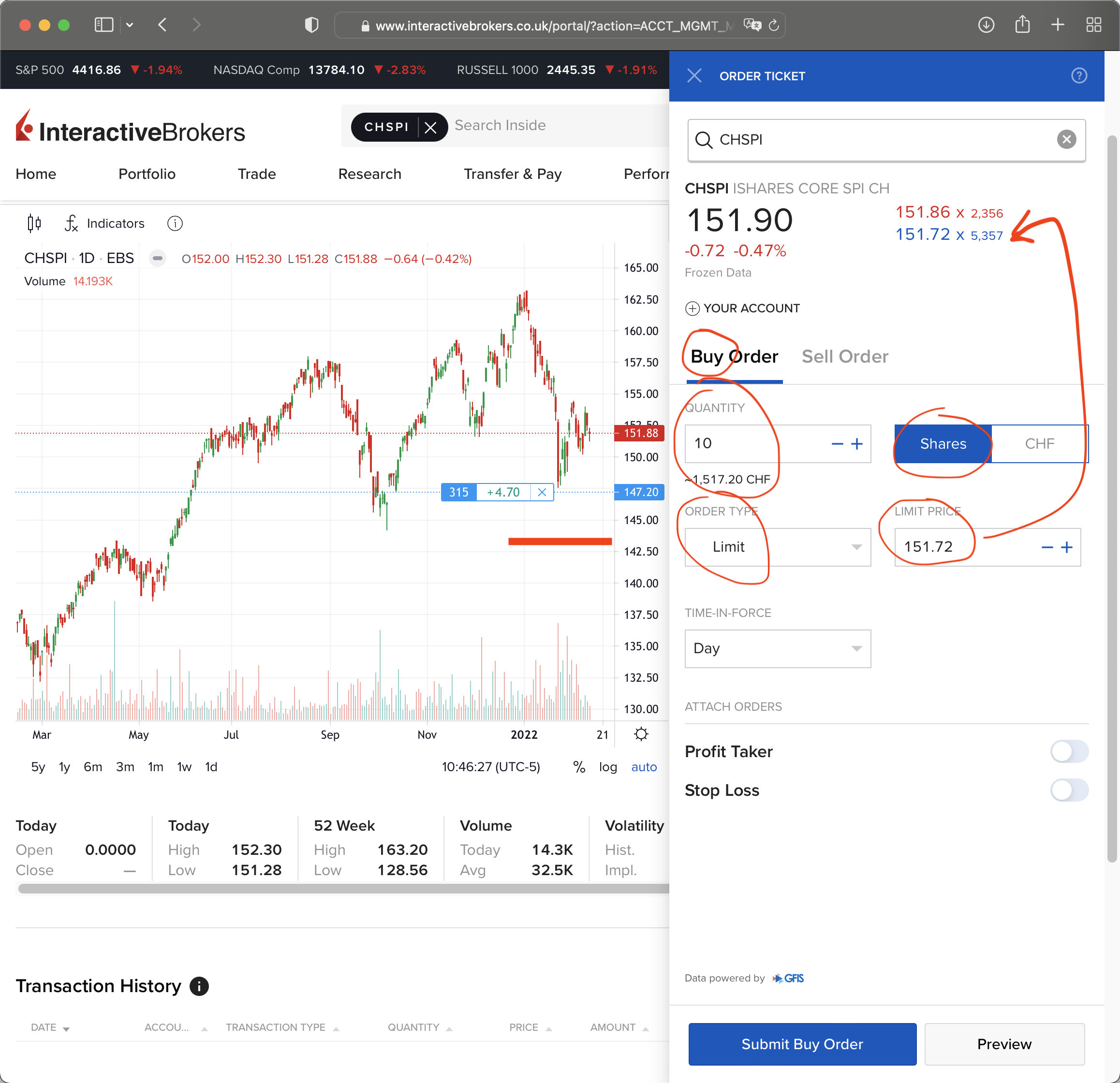Increase the limit price with plus
This screenshot has height=1083, width=1120.
1066,547
